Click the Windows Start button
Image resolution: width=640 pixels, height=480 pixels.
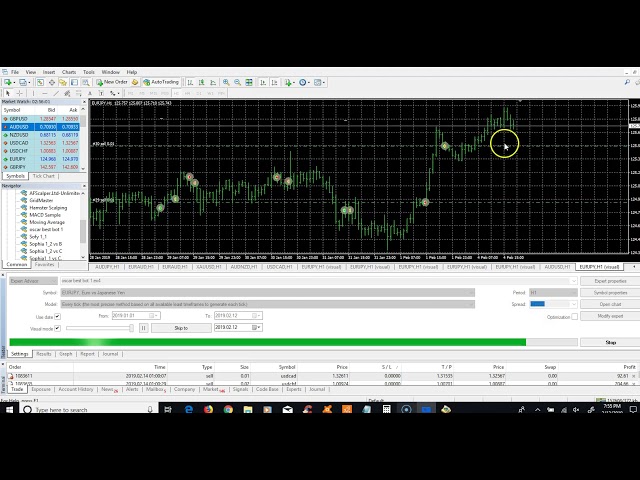click(x=8, y=409)
